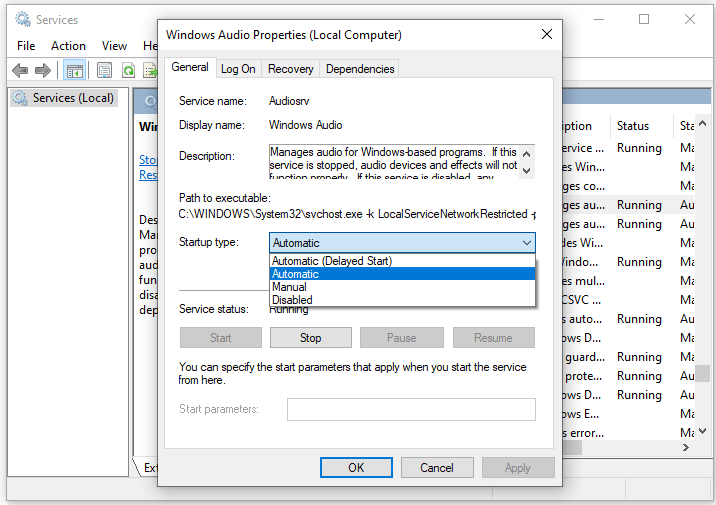Click the Forward arrow in Services toolbar
This screenshot has height=505, width=716.
click(43, 70)
